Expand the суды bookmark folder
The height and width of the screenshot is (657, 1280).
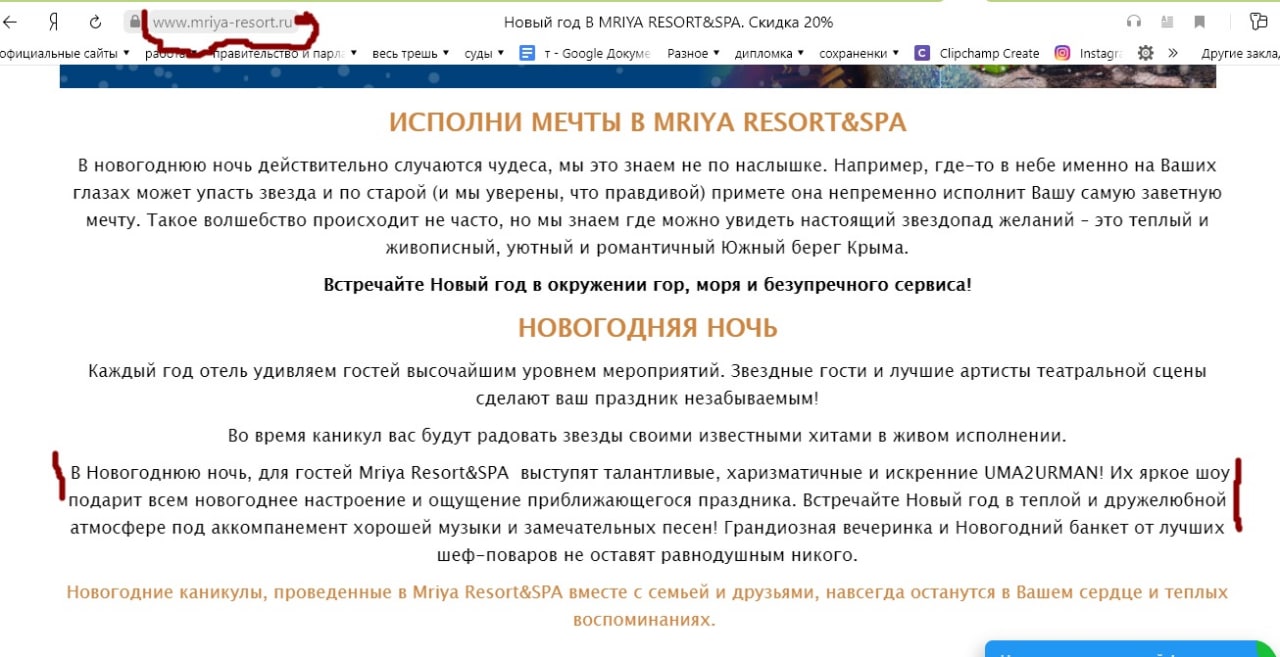pyautogui.click(x=485, y=53)
